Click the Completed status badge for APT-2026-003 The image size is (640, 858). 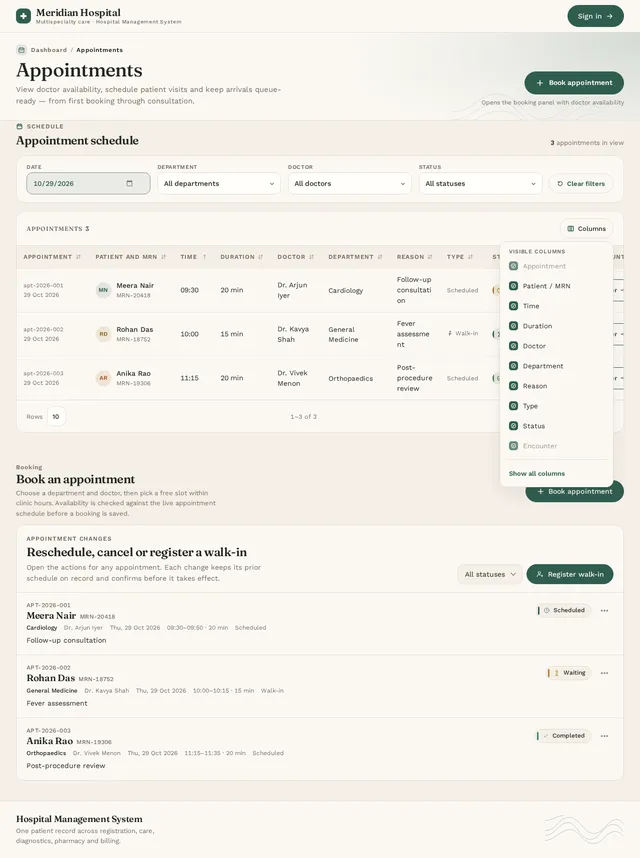563,736
